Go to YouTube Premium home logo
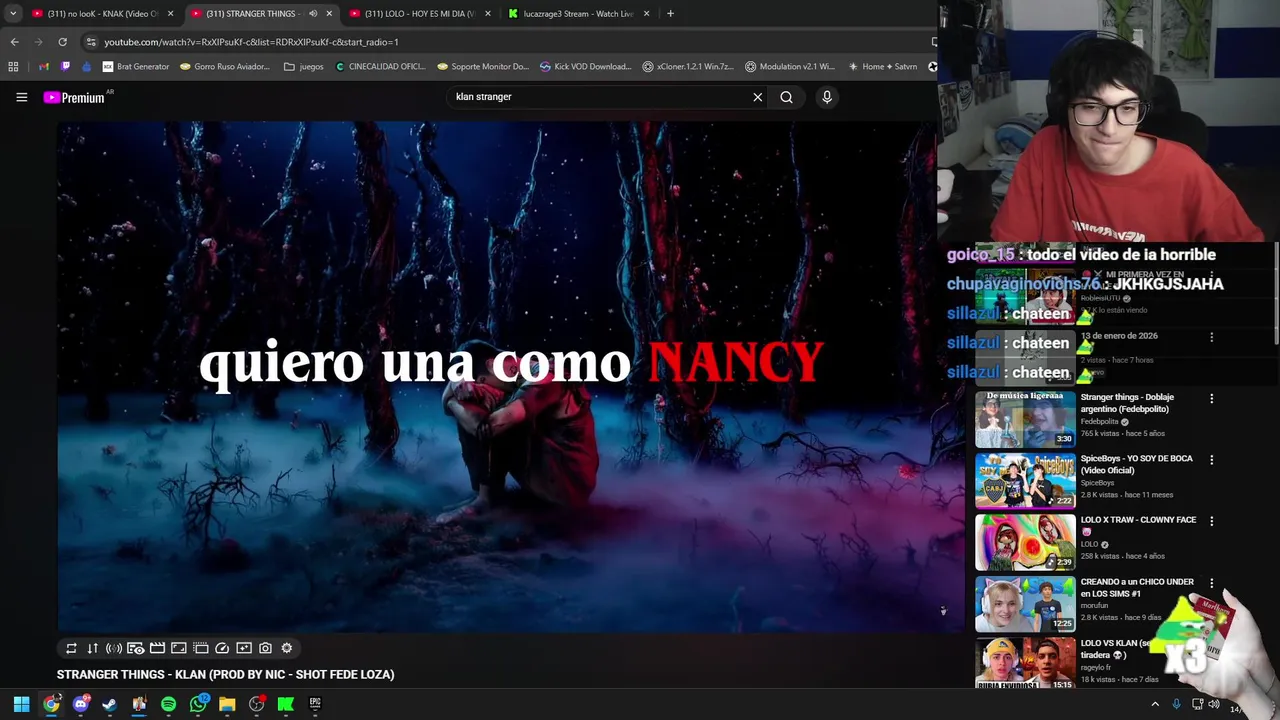 pos(74,97)
